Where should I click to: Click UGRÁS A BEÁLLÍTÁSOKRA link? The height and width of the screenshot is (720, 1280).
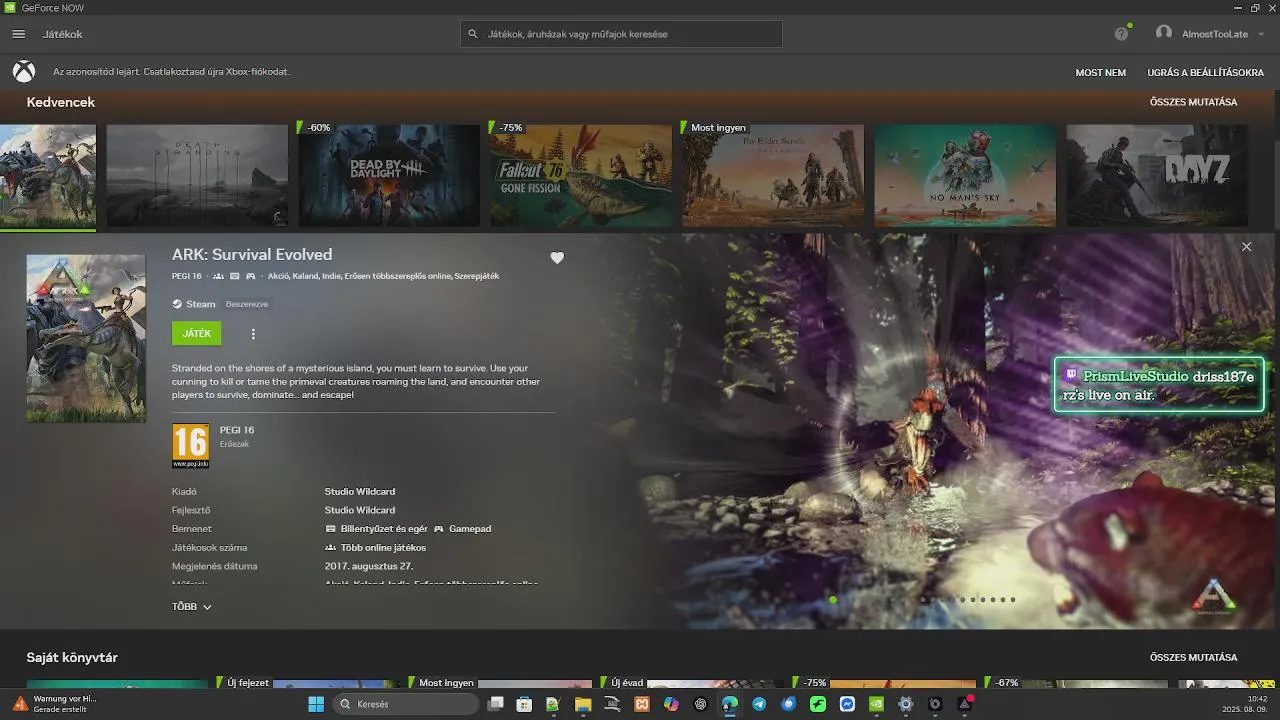coord(1205,72)
